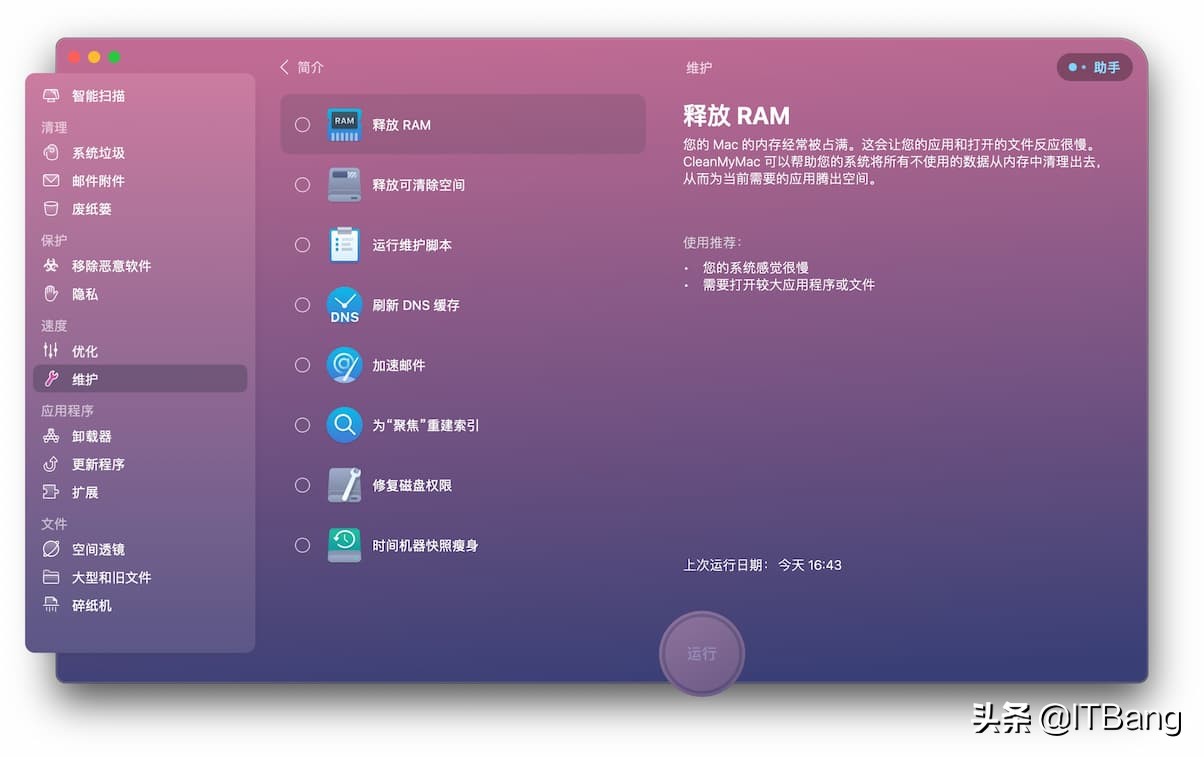Click the 释放可清除空间 disk icon
Viewport: 1204px width, 757px height.
click(344, 185)
